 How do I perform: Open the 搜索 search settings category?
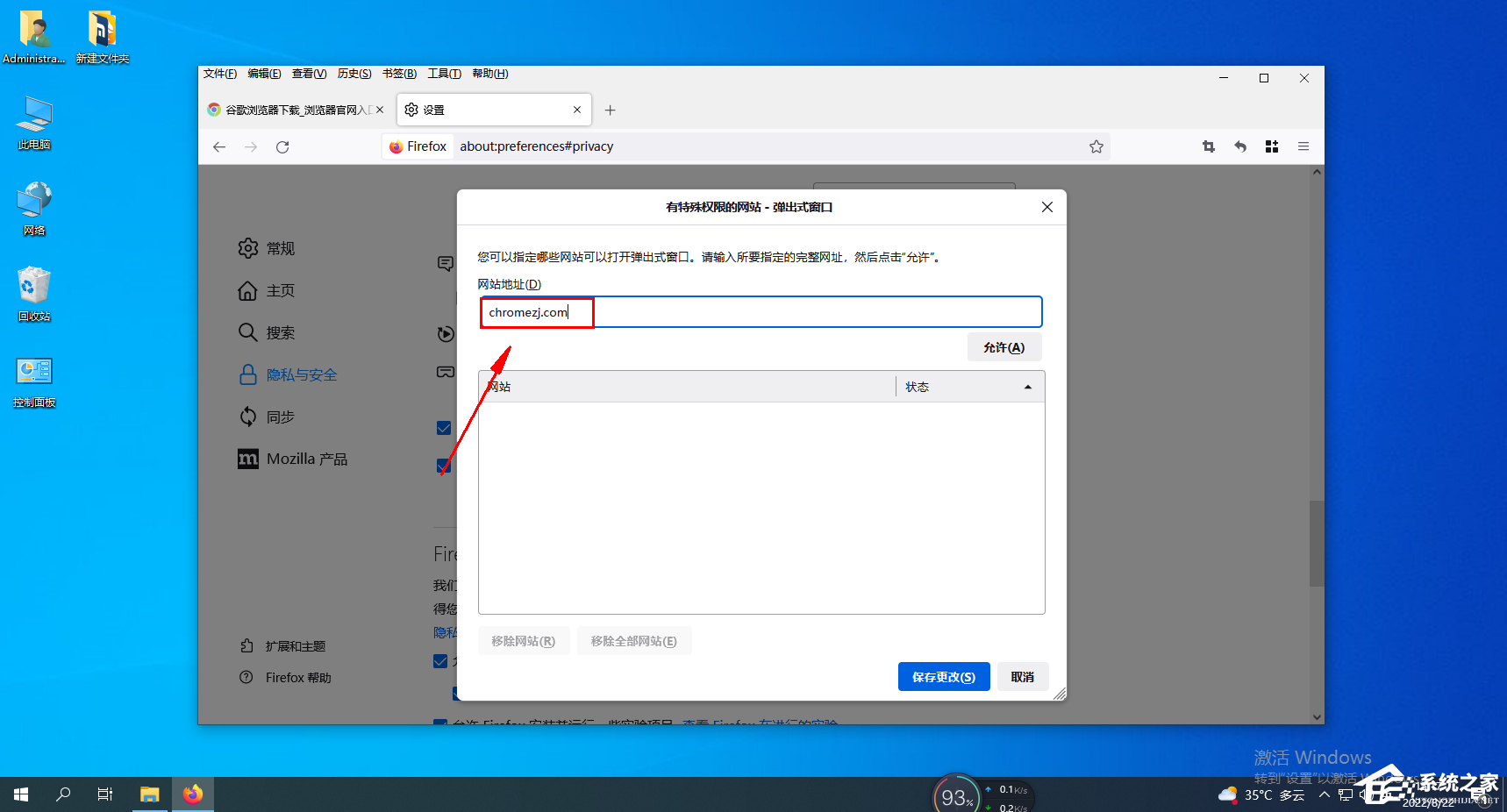[268, 333]
